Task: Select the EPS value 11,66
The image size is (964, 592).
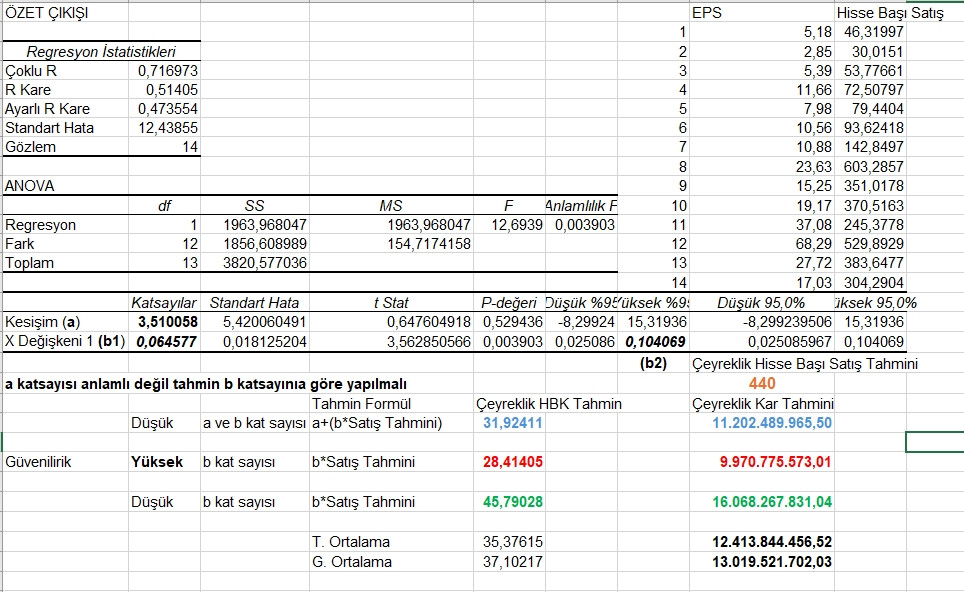Action: click(x=814, y=90)
